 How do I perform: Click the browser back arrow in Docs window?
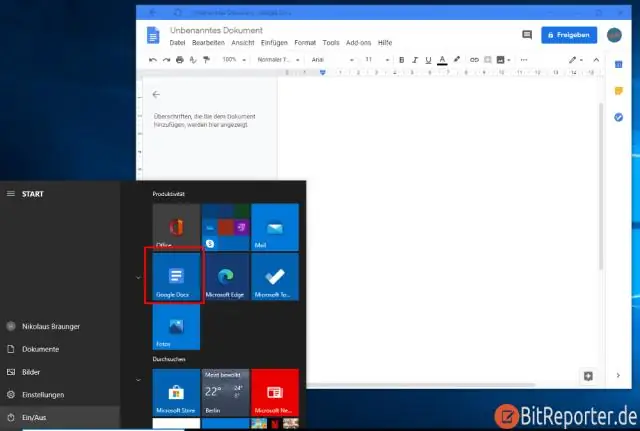[x=152, y=13]
